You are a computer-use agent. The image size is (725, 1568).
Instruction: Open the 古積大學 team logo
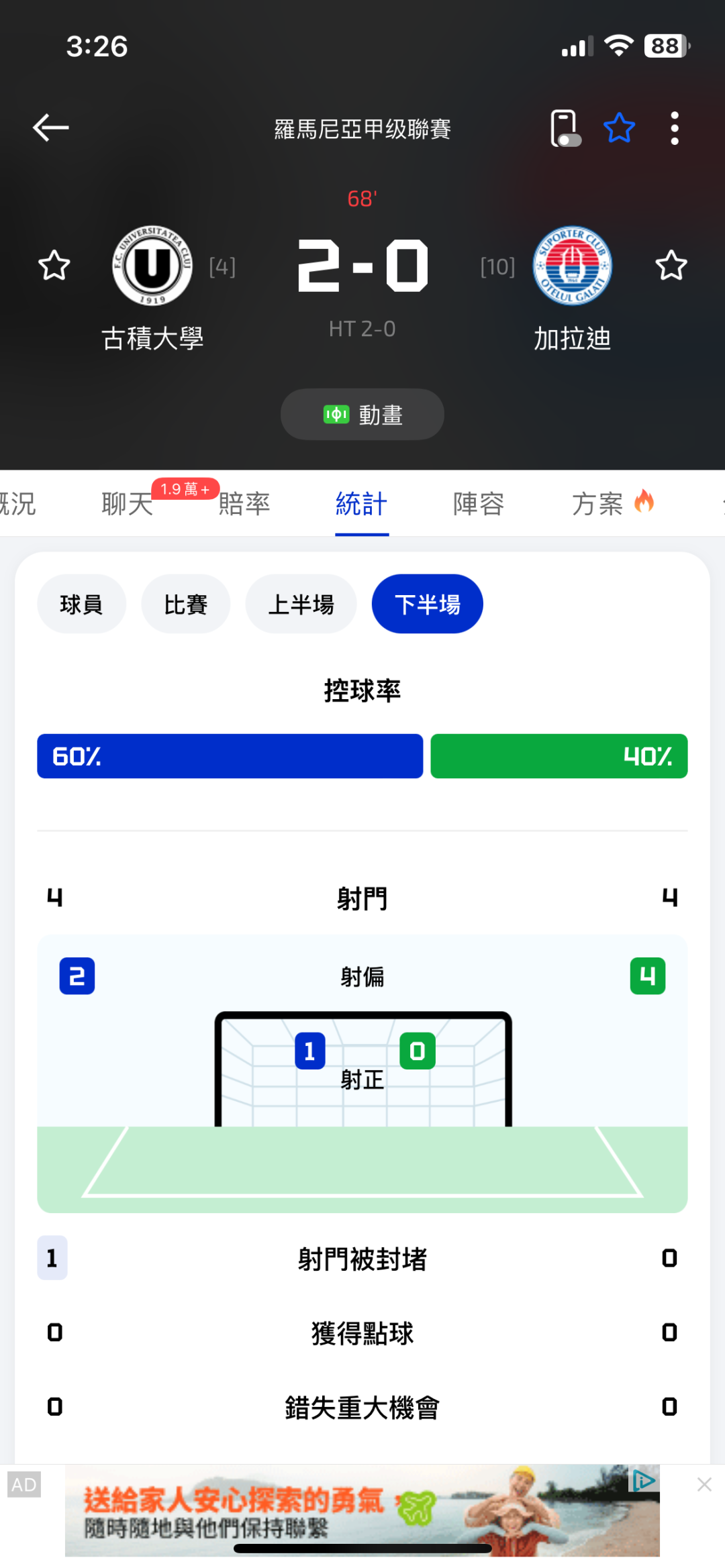(x=152, y=266)
